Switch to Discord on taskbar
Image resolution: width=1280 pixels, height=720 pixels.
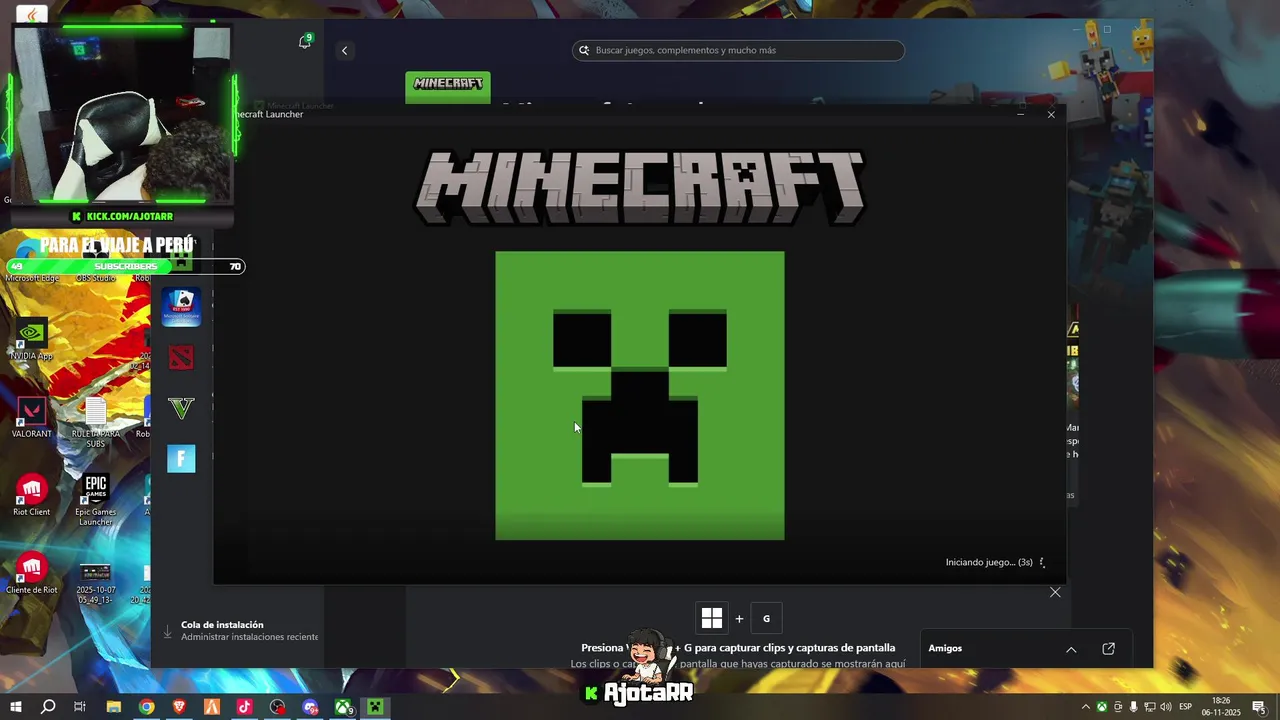coord(311,707)
